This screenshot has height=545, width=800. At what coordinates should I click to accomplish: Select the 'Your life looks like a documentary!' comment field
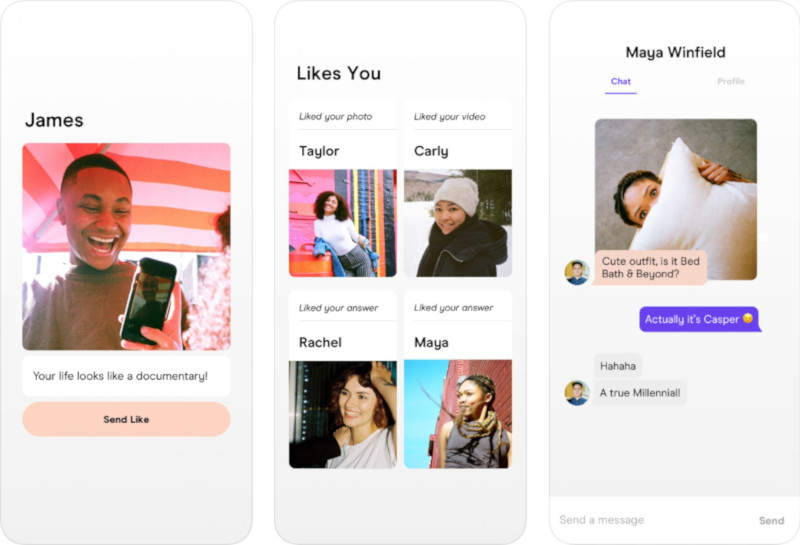pos(126,376)
